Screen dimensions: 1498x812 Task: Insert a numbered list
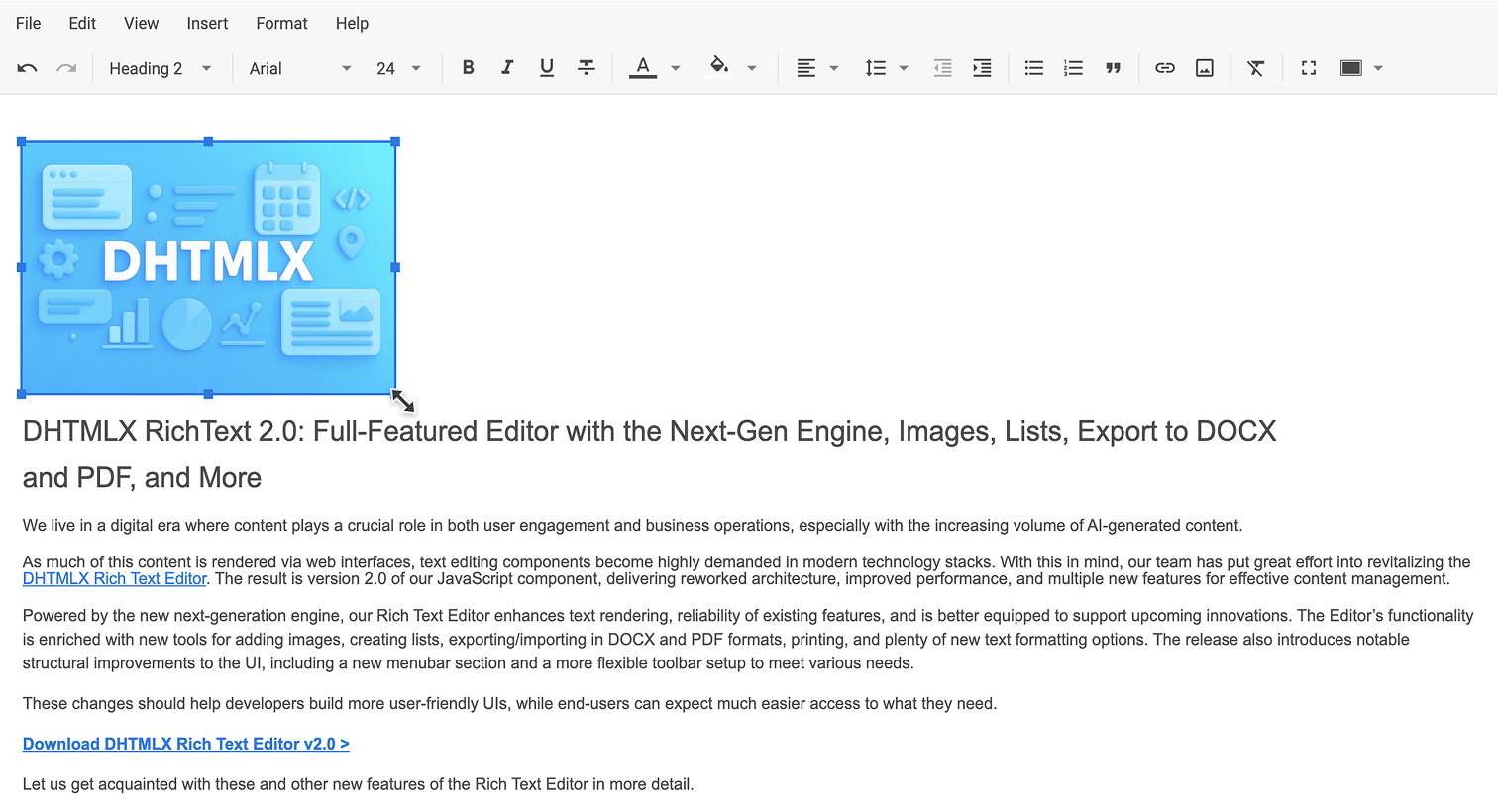(1073, 67)
